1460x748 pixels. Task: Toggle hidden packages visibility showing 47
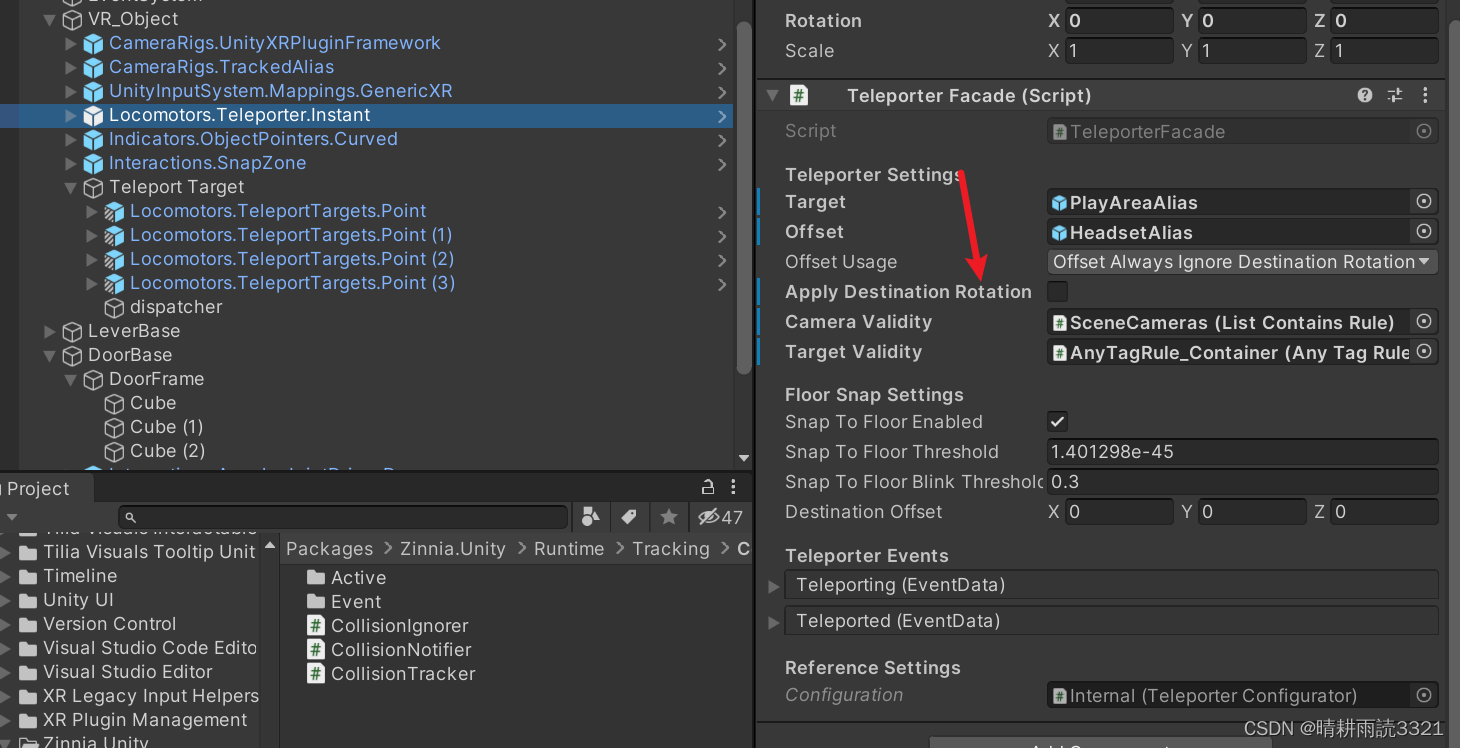(x=720, y=517)
